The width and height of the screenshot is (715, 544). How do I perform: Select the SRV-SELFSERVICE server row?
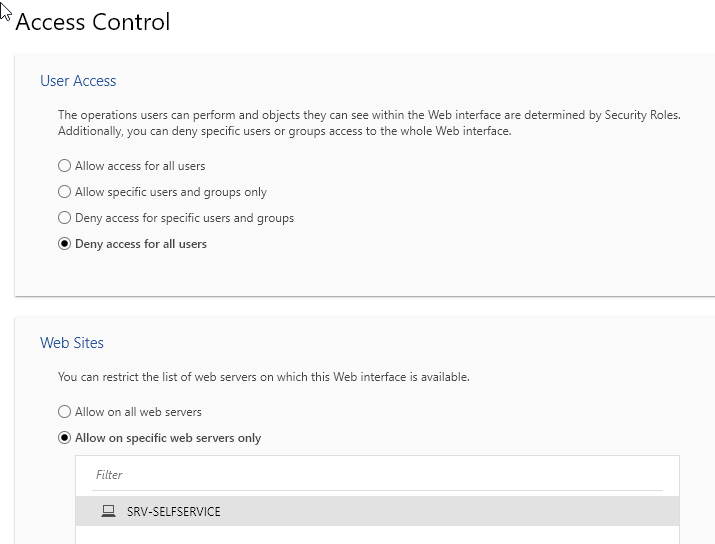click(376, 511)
